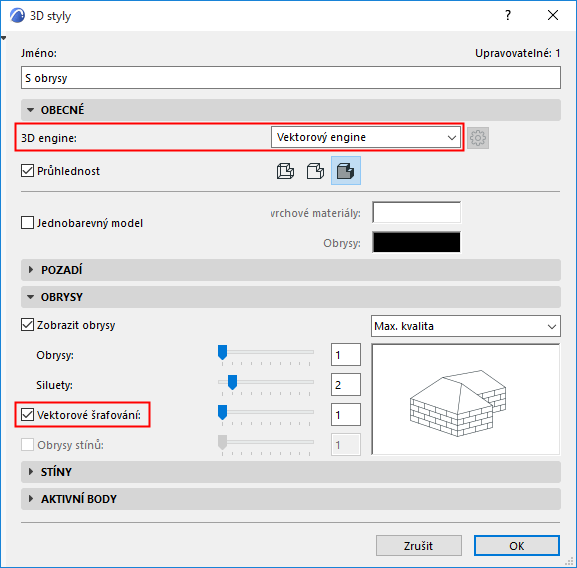Screen dimensions: 577x568
Task: Expand the STÍNY section
Action: tap(291, 472)
